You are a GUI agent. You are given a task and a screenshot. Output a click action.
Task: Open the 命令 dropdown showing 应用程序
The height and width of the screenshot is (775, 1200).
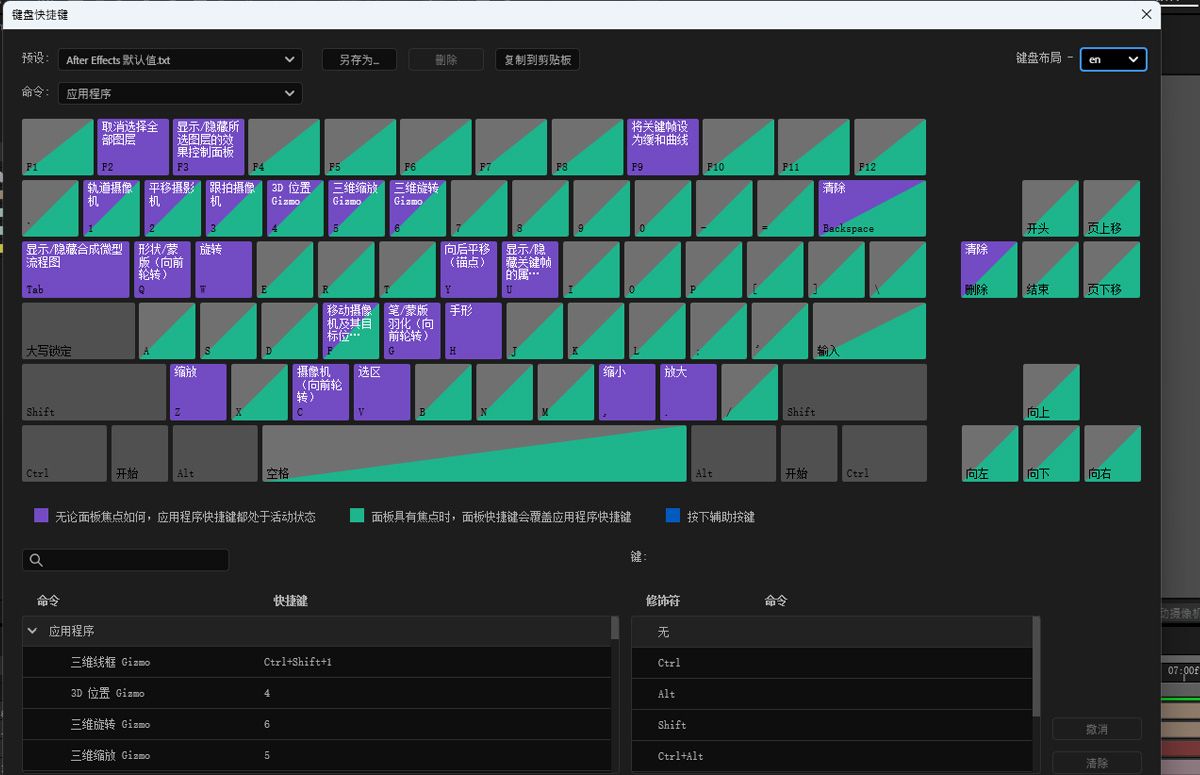pos(180,93)
